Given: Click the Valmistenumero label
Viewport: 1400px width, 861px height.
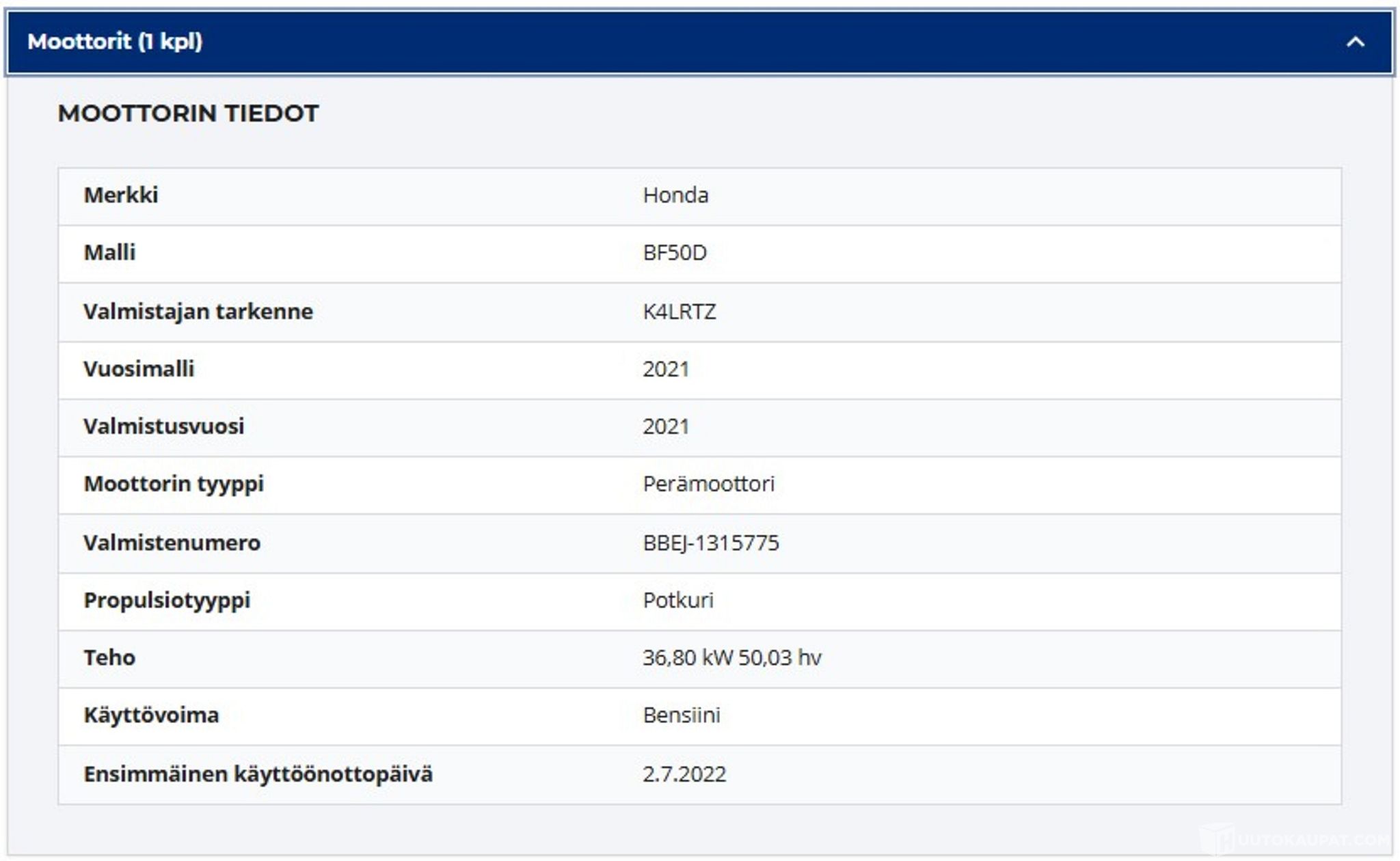Looking at the screenshot, I should [x=172, y=543].
